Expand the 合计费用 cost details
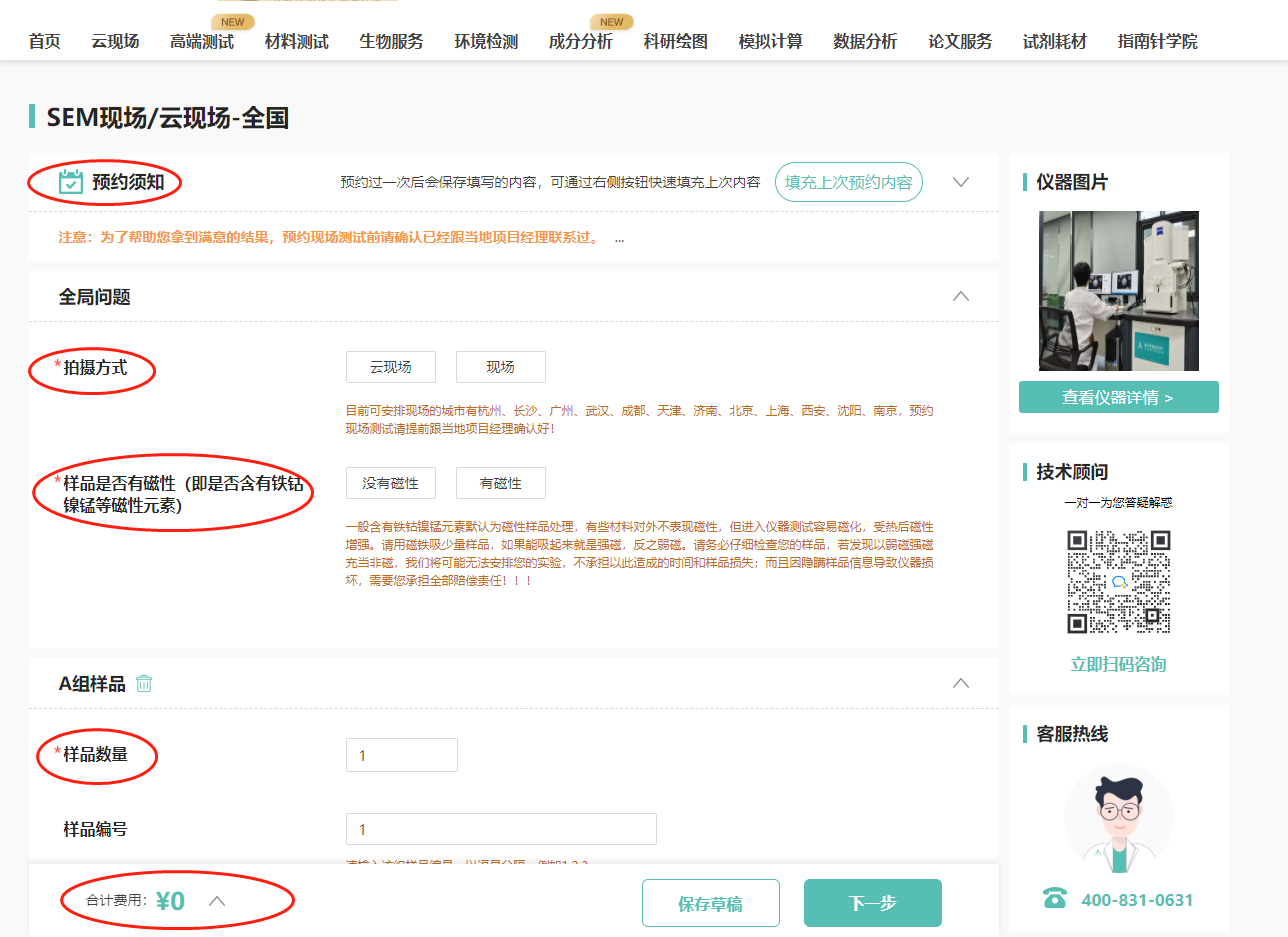Image resolution: width=1288 pixels, height=937 pixels. click(218, 900)
